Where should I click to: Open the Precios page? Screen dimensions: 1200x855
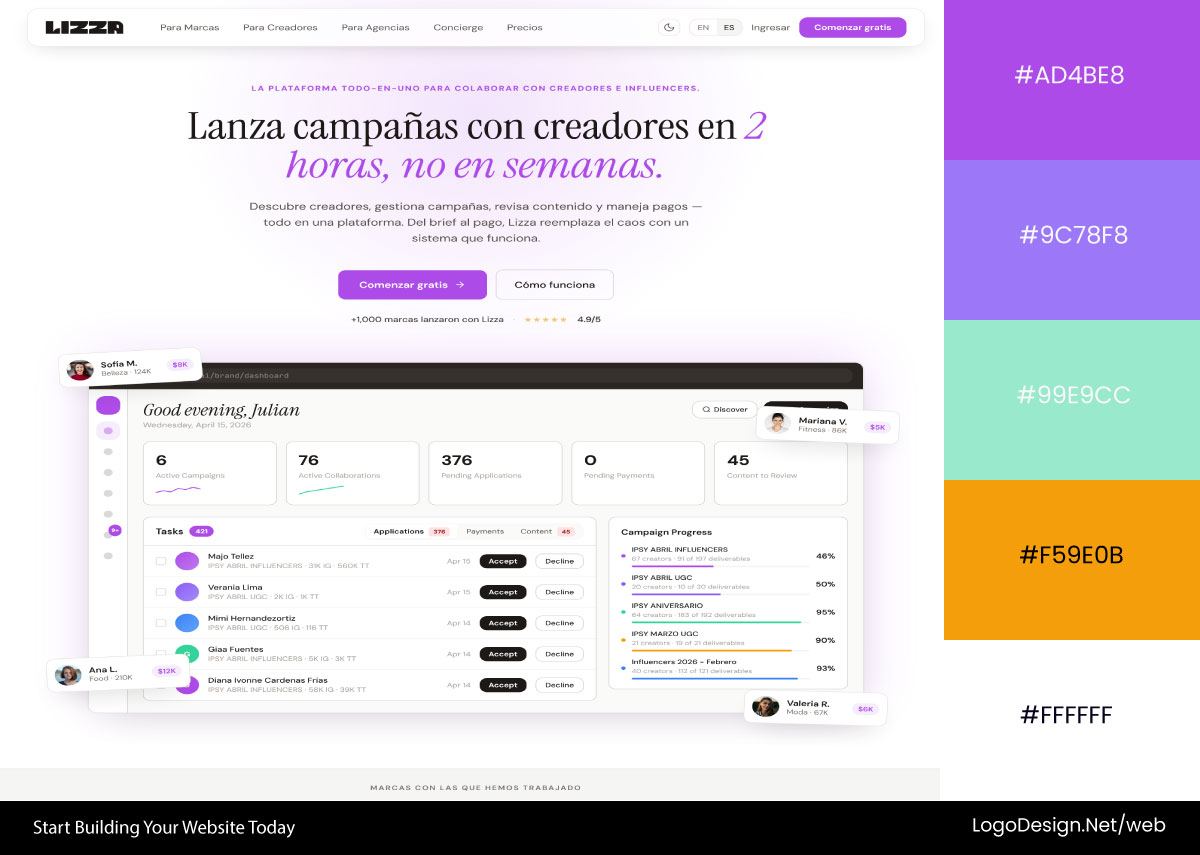[x=525, y=27]
